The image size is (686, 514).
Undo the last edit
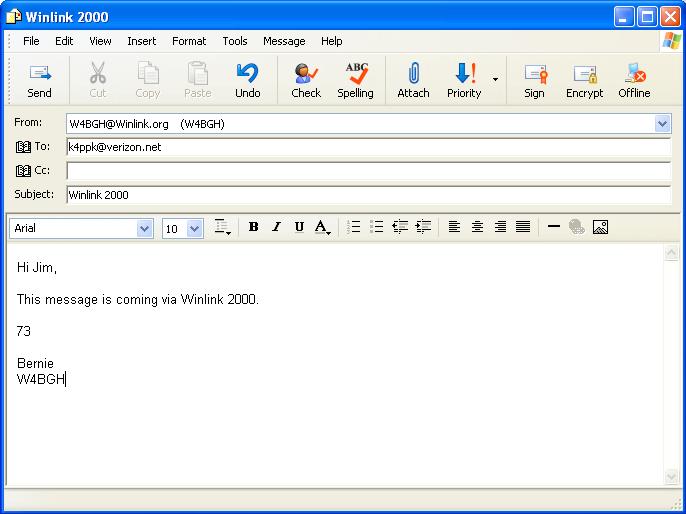click(x=248, y=80)
